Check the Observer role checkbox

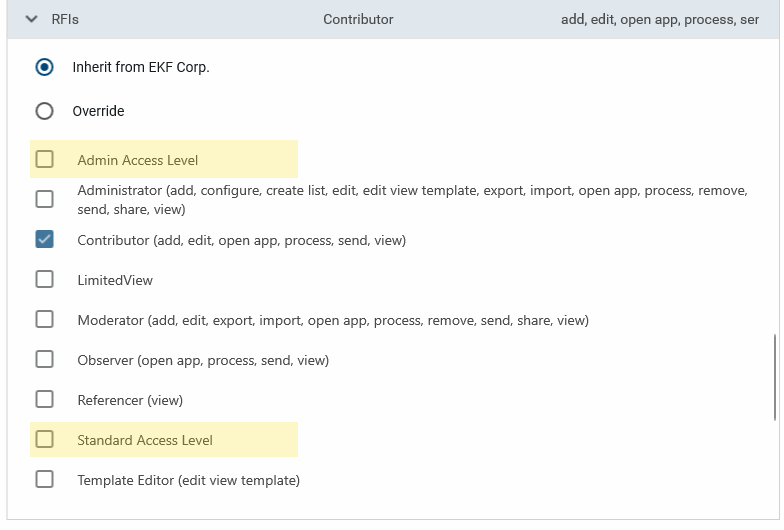(44, 360)
